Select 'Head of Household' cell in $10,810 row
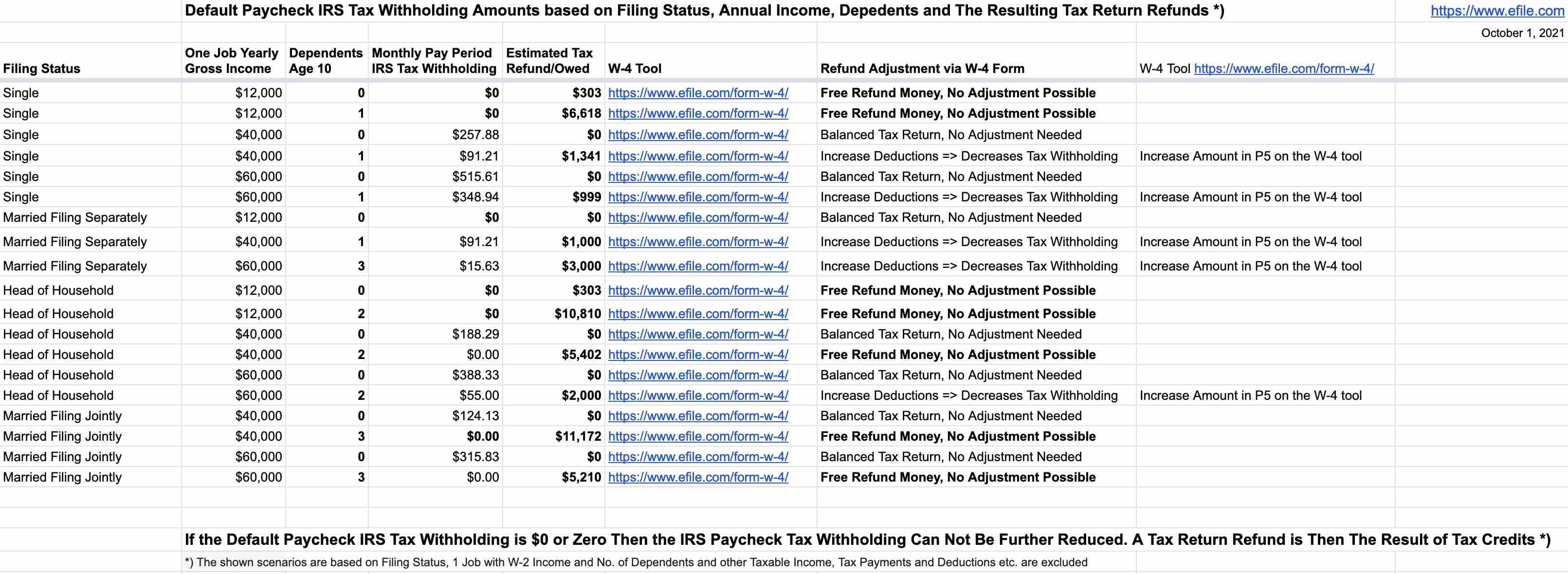Viewport: 1568px width, 574px height. 90,313
